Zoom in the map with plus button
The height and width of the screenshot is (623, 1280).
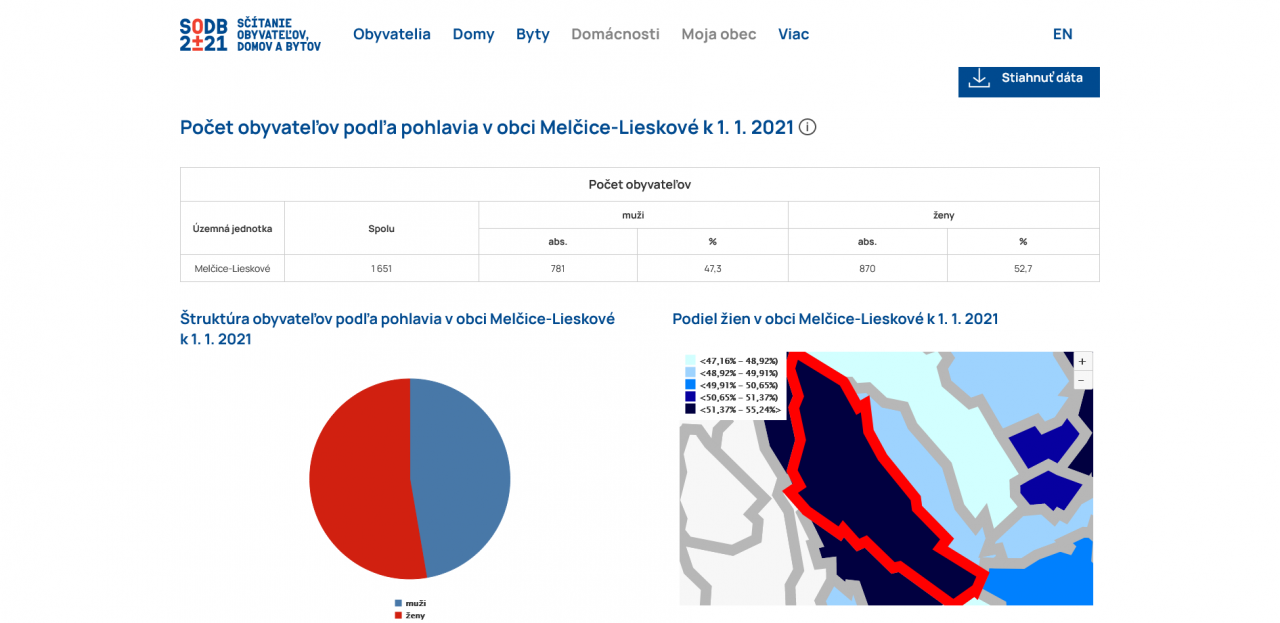(1083, 361)
